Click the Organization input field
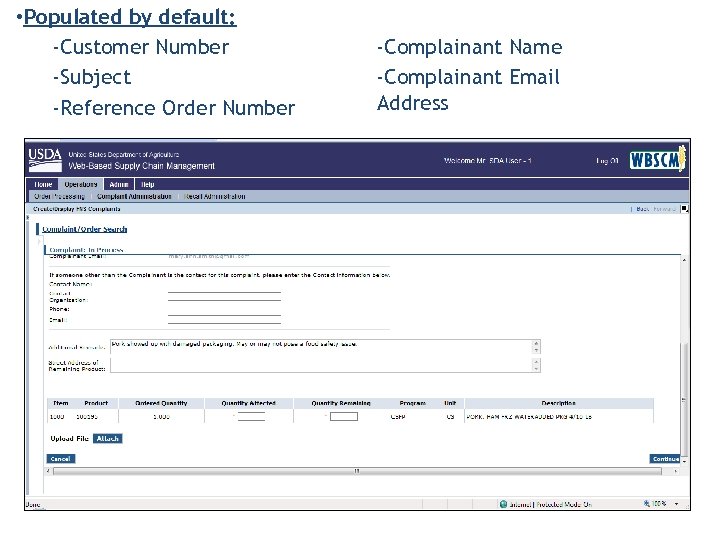Screen dimensions: 720x540 224,297
